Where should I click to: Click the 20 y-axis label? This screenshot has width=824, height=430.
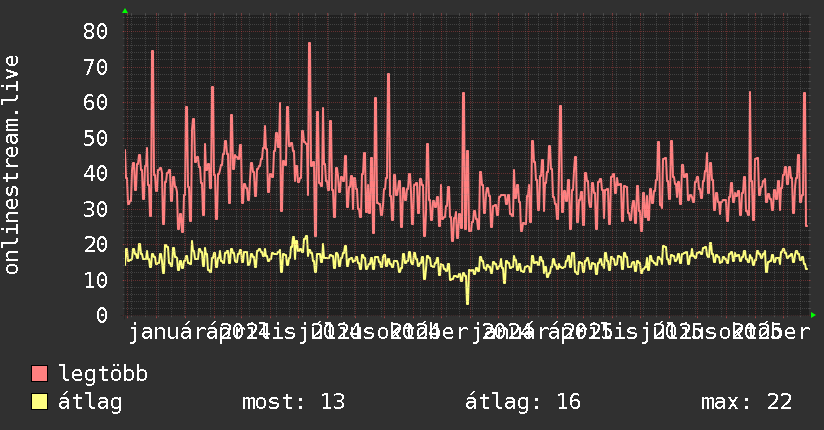point(95,244)
